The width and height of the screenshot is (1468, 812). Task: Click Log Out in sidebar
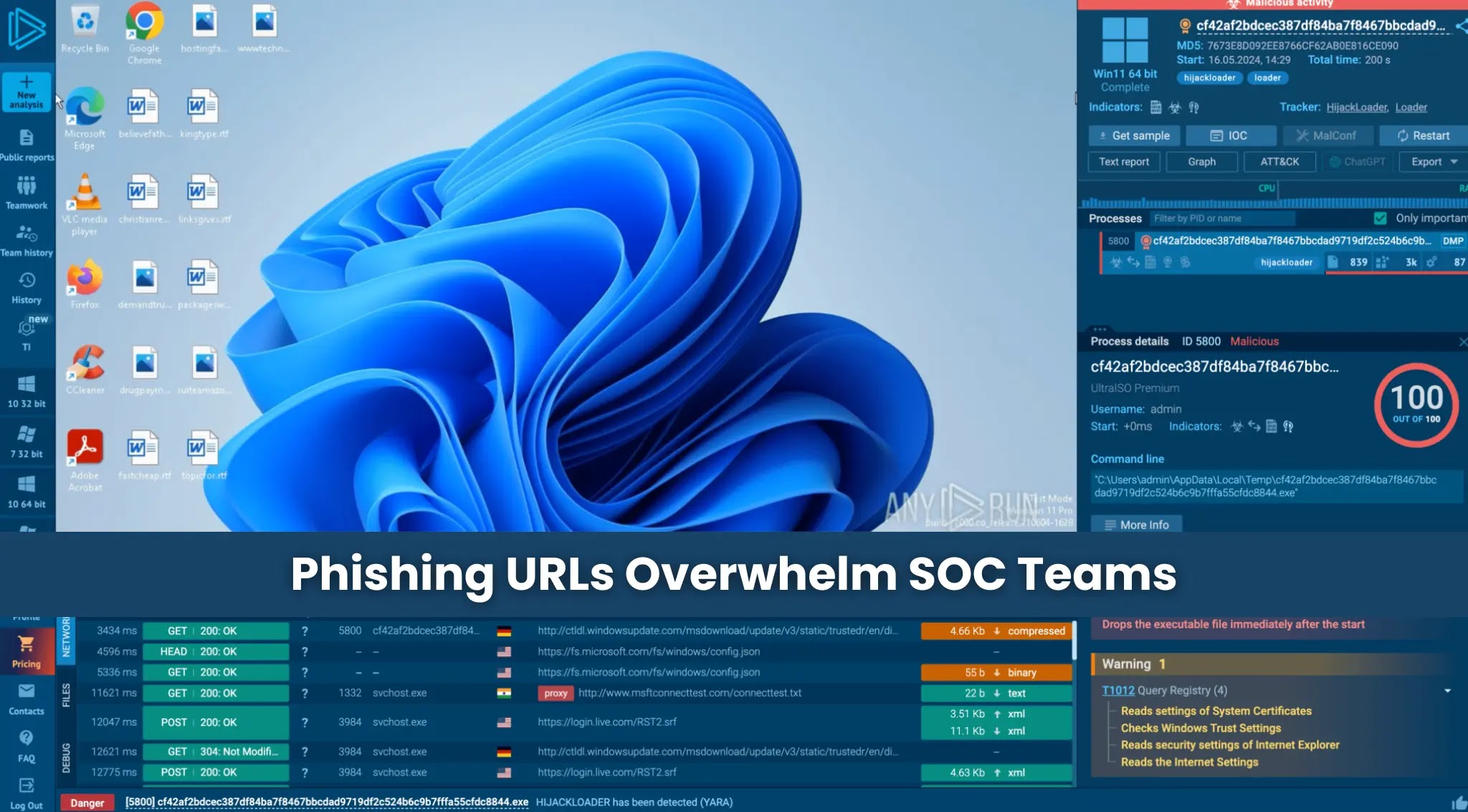pos(27,794)
